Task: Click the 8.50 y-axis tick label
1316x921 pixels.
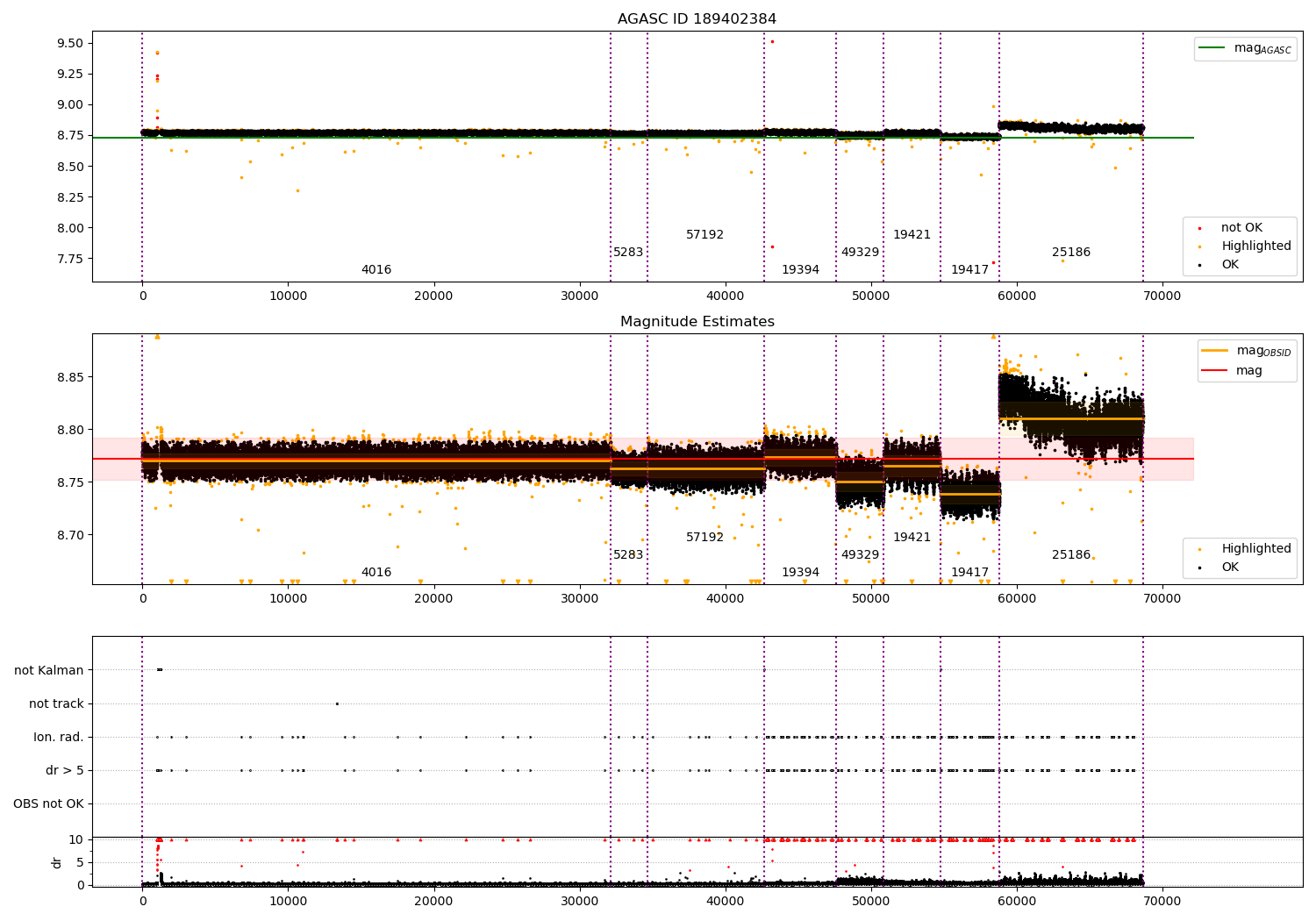Action: click(x=70, y=167)
